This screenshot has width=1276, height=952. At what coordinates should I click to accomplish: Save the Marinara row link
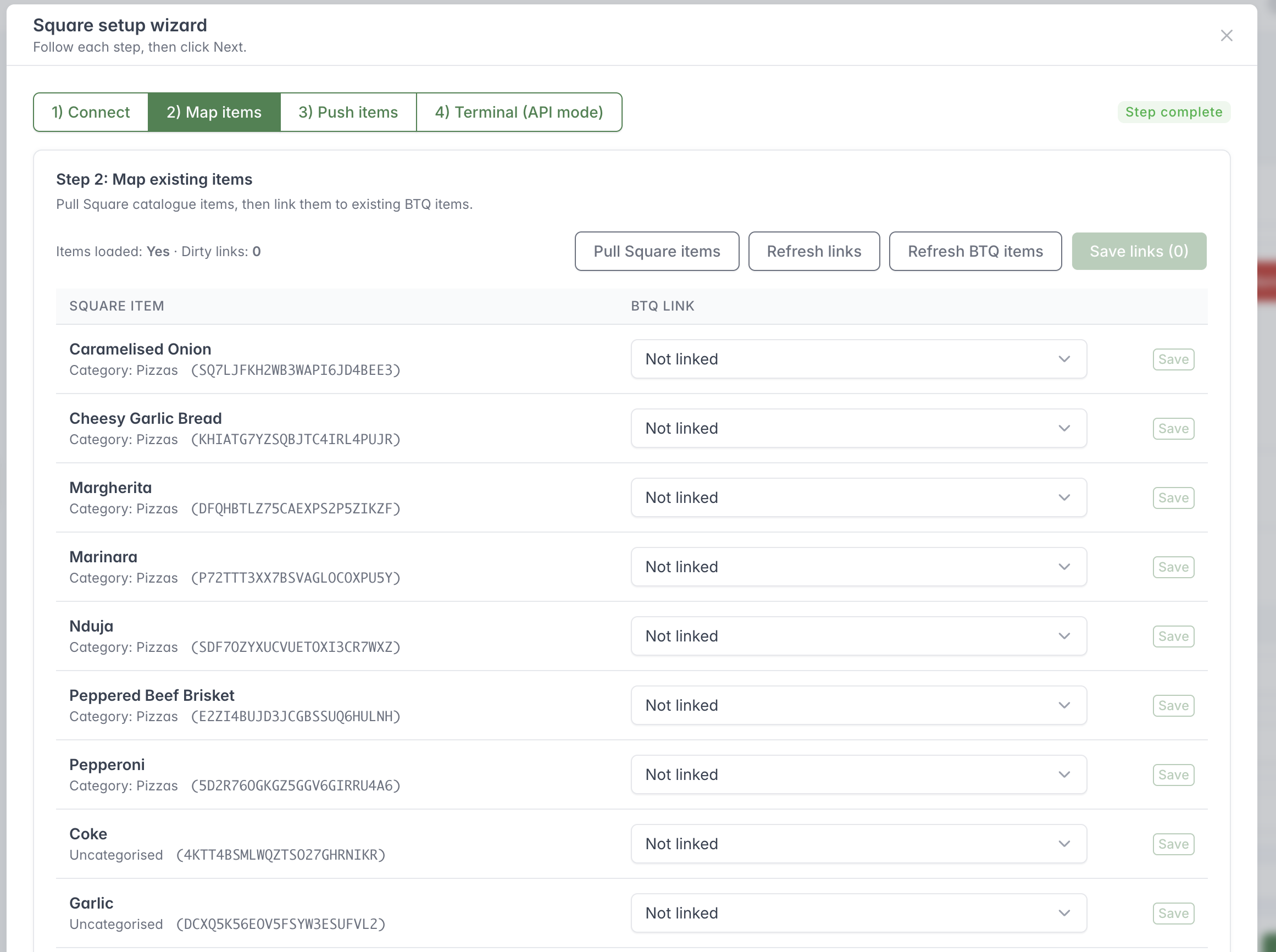1173,567
